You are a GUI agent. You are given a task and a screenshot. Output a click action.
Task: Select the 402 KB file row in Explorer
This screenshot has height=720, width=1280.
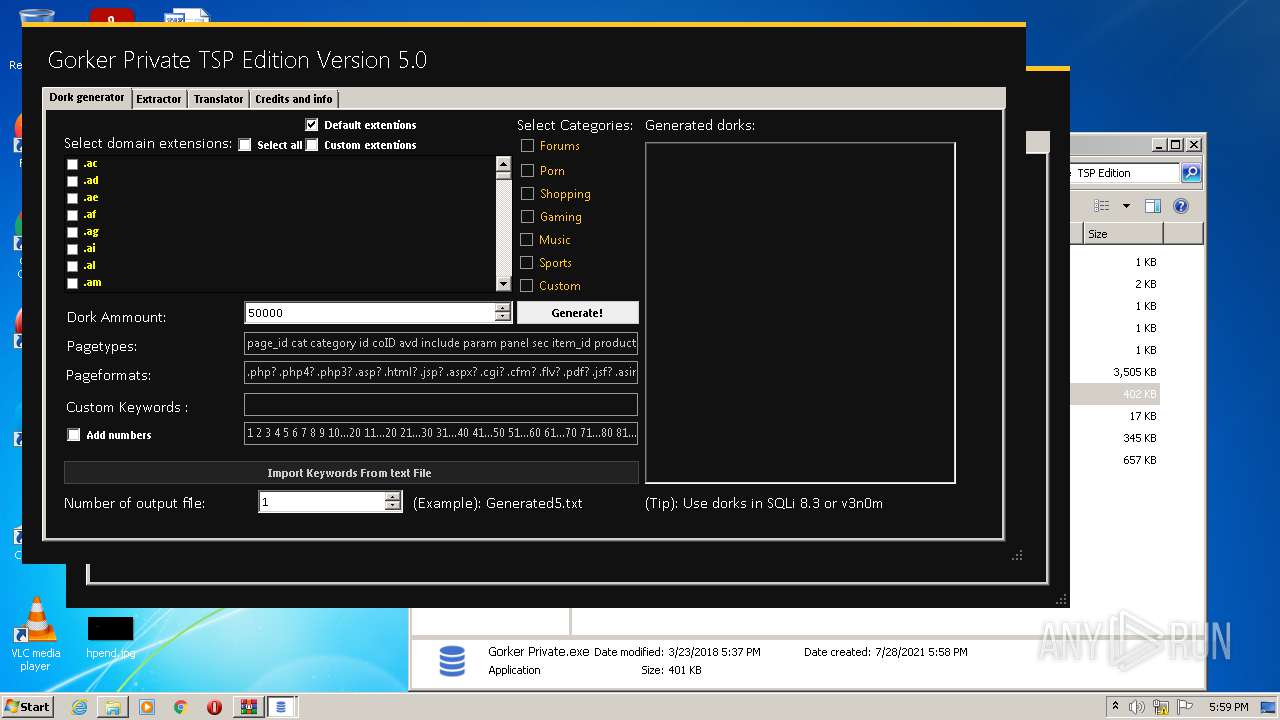1115,394
